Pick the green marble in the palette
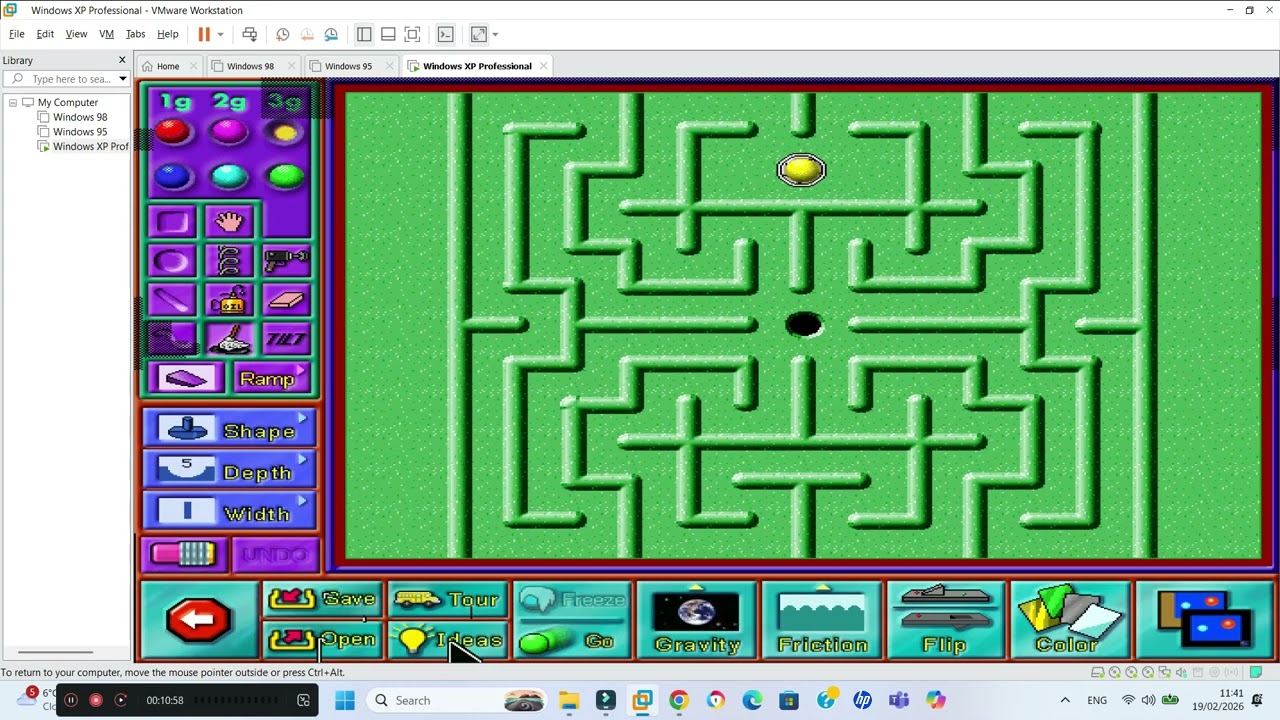This screenshot has height=720, width=1280. tap(286, 176)
